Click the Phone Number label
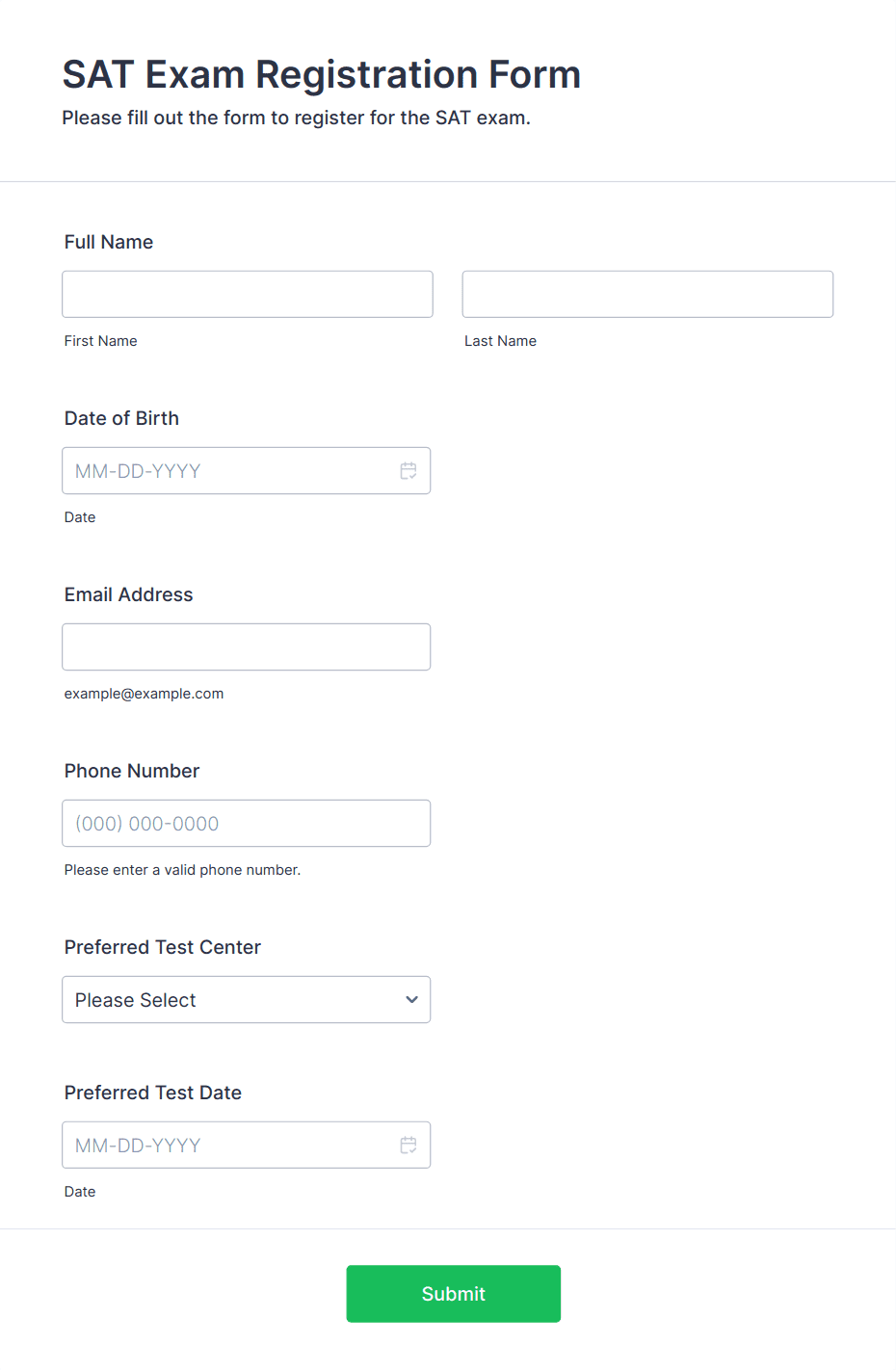Viewport: 896px width, 1370px height. coord(132,771)
